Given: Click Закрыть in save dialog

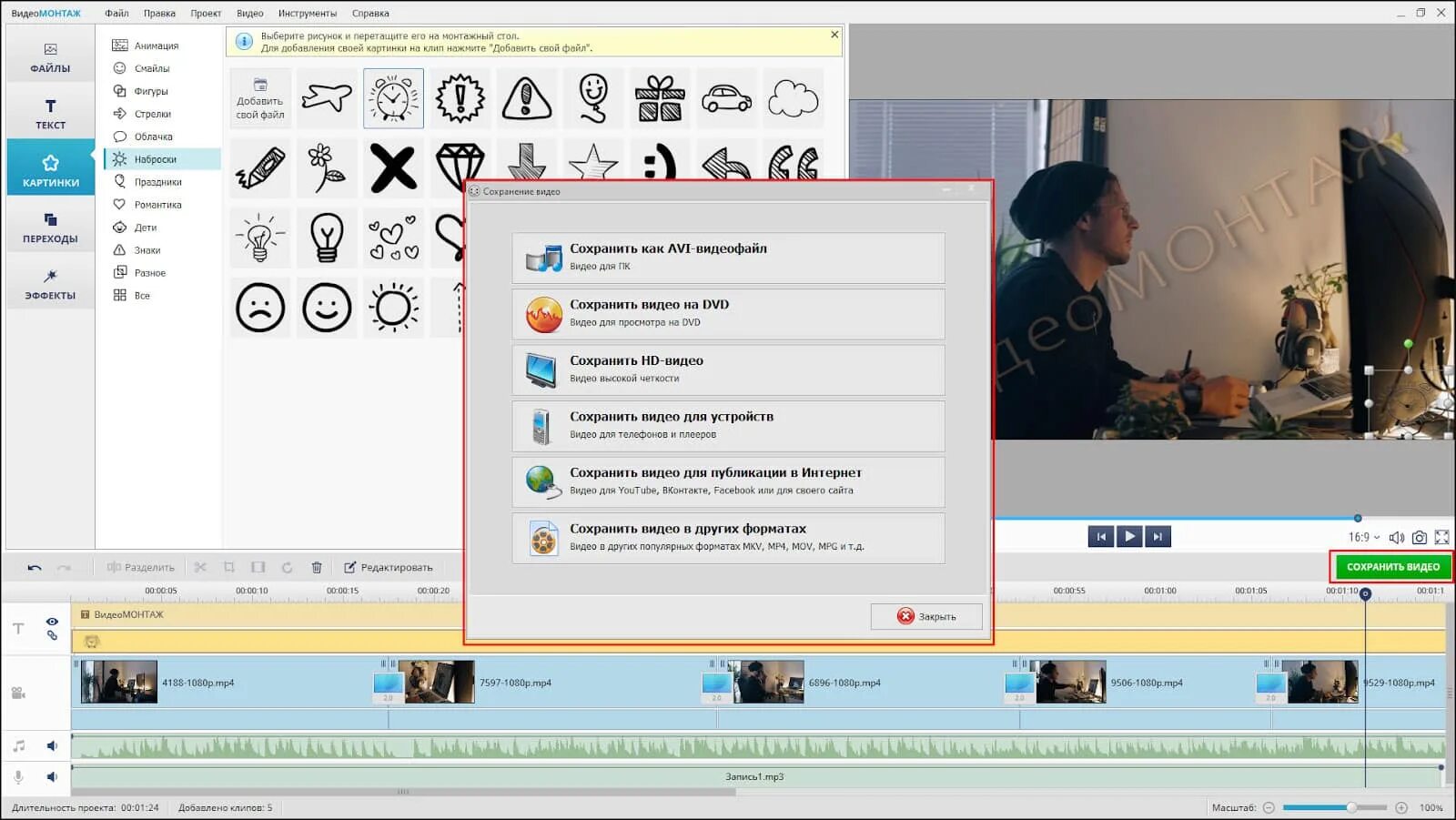Looking at the screenshot, I should 926,616.
